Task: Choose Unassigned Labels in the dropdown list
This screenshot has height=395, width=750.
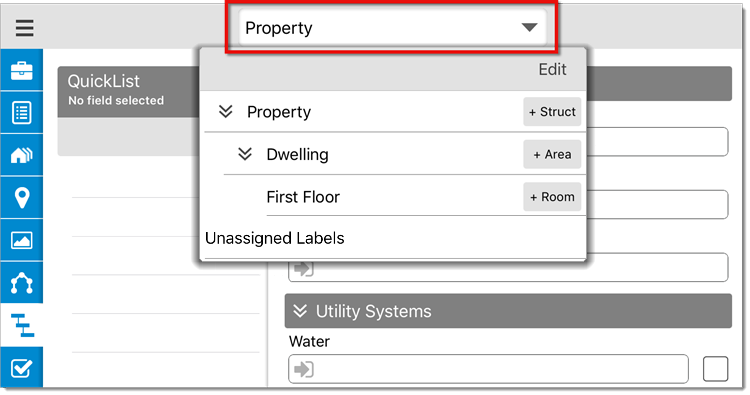Action: click(275, 238)
